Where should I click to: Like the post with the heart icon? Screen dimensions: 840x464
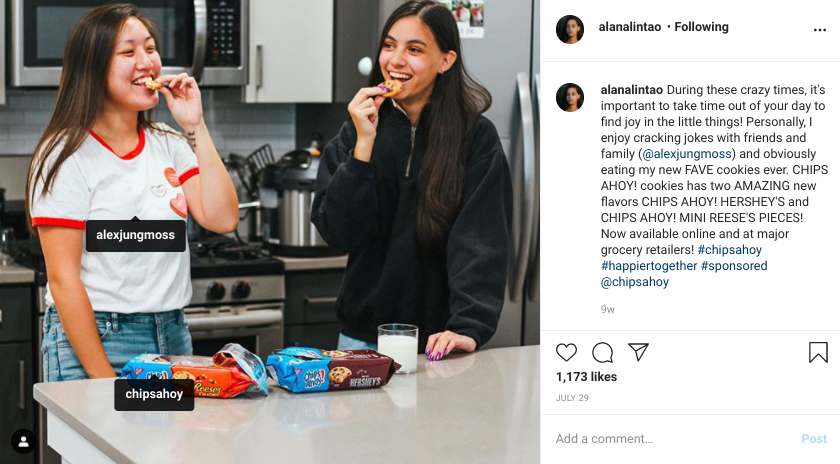[566, 353]
